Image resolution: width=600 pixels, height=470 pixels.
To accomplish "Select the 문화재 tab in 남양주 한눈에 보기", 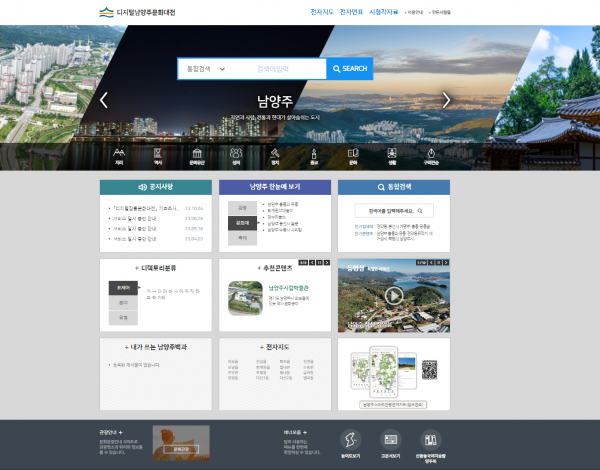I will tap(242, 223).
